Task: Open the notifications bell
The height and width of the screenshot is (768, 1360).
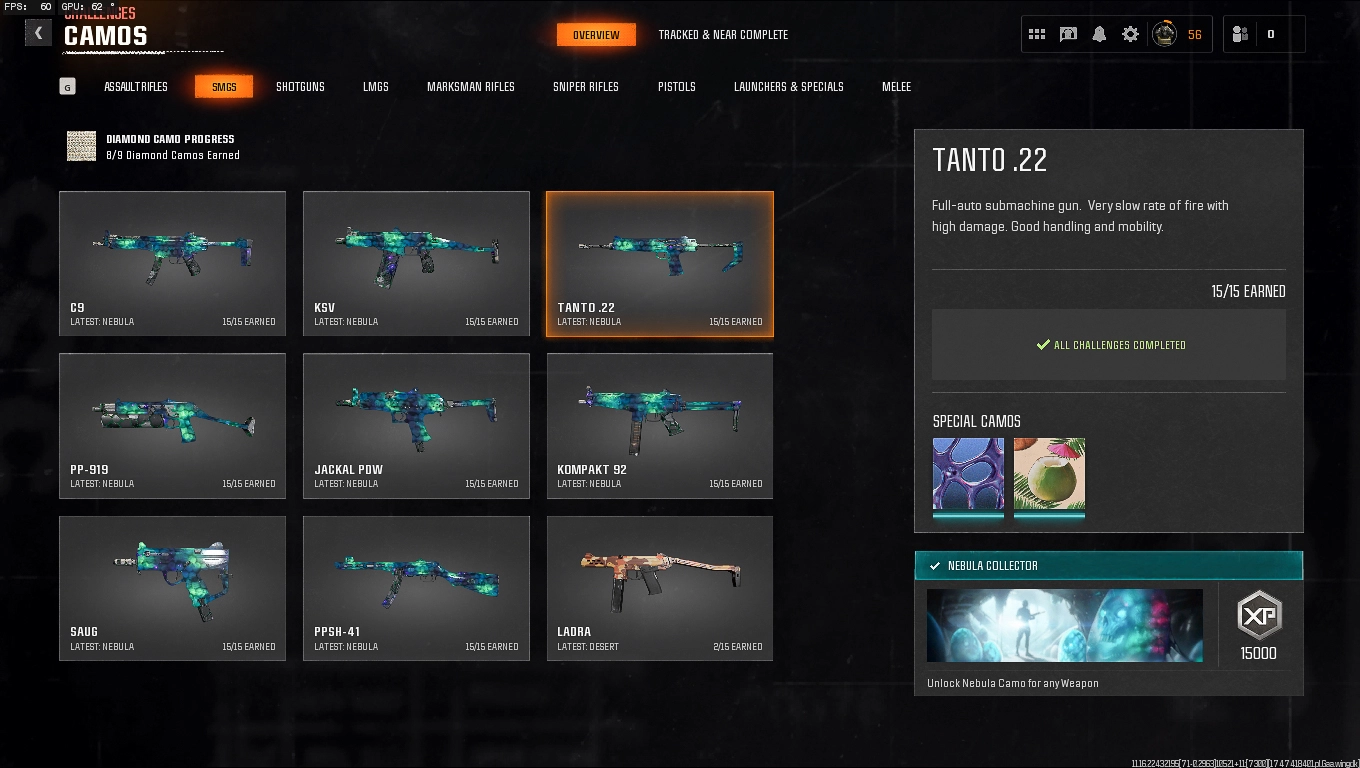Action: [1099, 34]
